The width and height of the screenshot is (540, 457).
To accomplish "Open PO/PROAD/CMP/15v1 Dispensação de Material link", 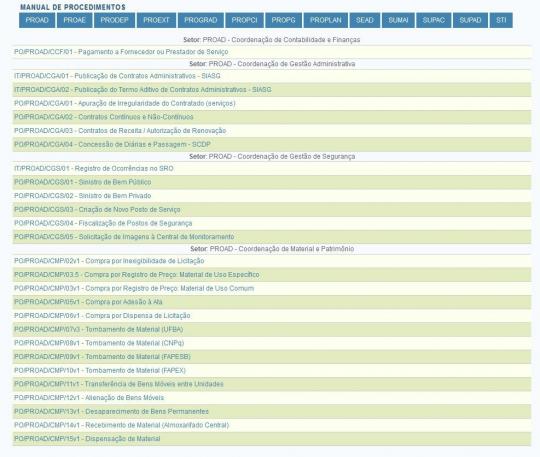I will pyautogui.click(x=87, y=439).
